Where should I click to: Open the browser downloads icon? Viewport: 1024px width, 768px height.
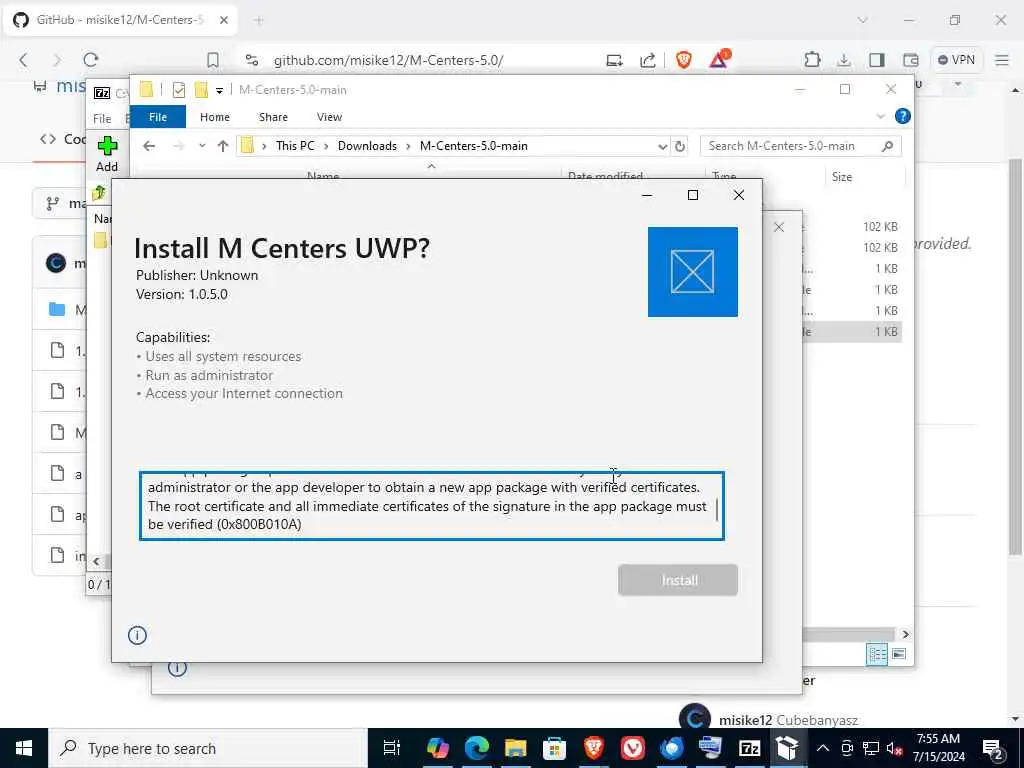(844, 60)
